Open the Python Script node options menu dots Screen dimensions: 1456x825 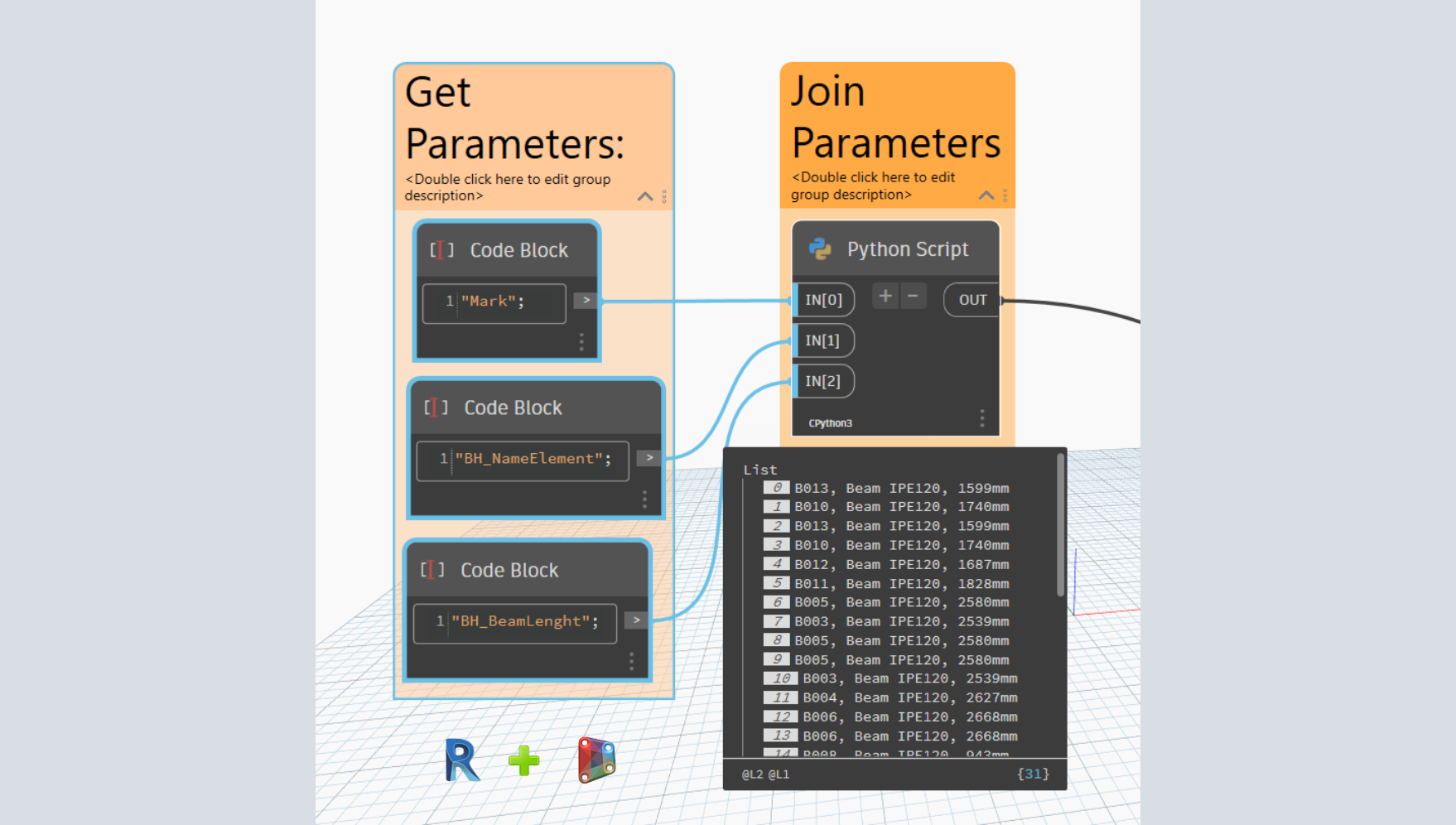pyautogui.click(x=982, y=419)
